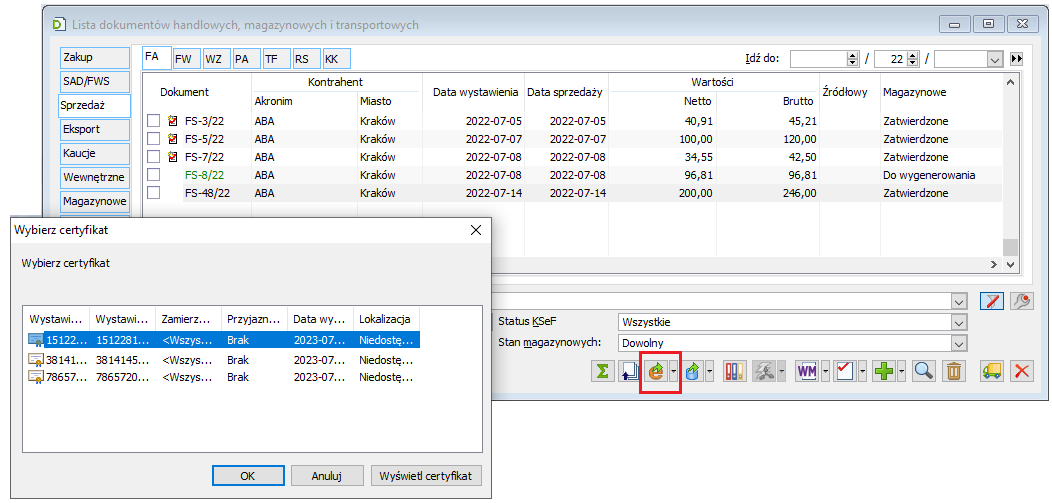Click the first Idź do number field
This screenshot has width=1052, height=503.
click(x=819, y=59)
